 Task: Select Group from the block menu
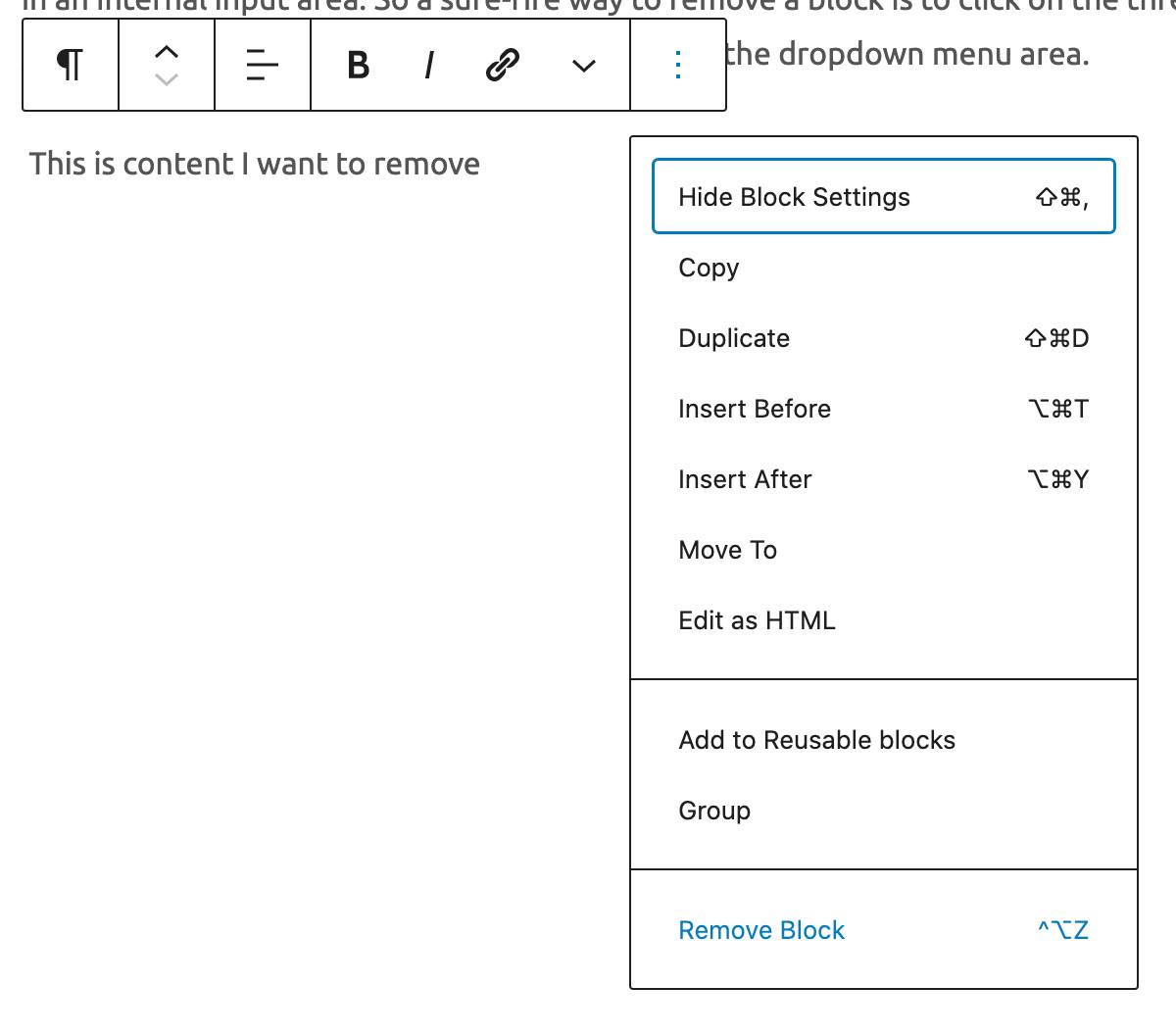click(884, 811)
